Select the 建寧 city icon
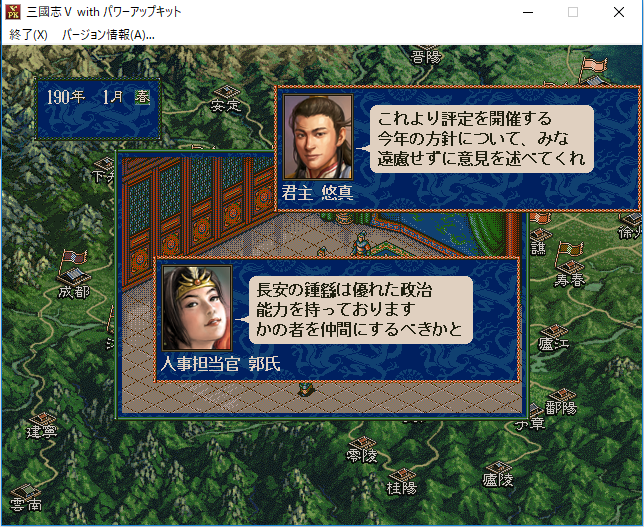The image size is (644, 527). point(41,420)
